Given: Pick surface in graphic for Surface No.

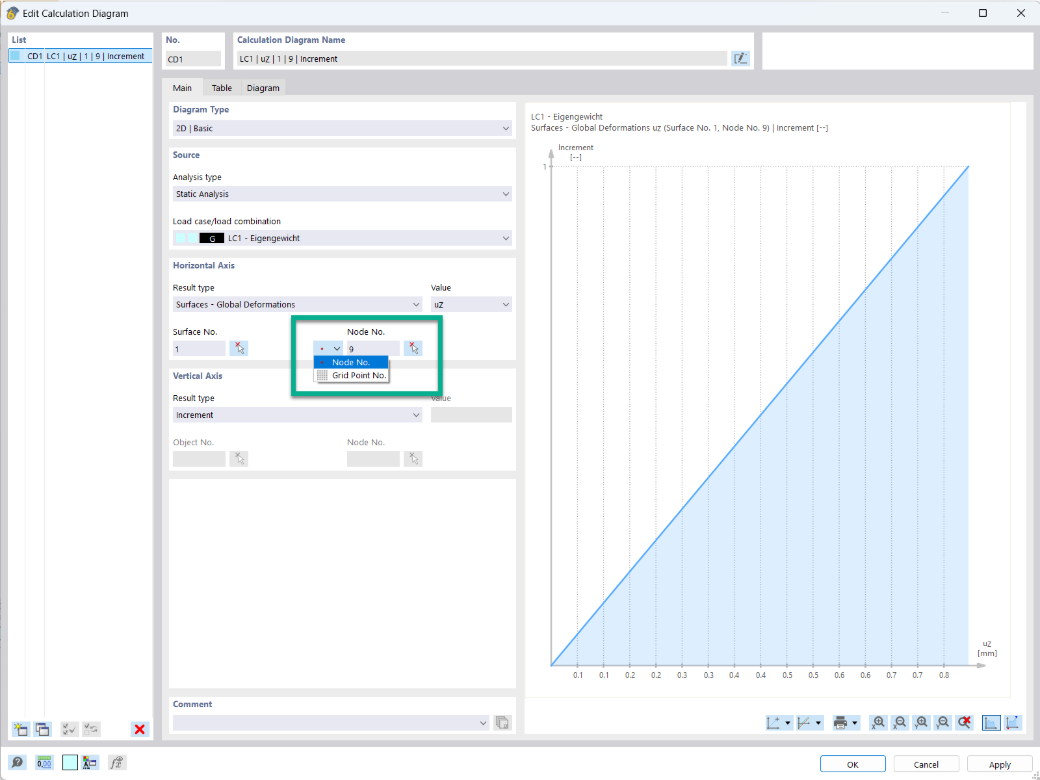Looking at the screenshot, I should click(x=239, y=348).
